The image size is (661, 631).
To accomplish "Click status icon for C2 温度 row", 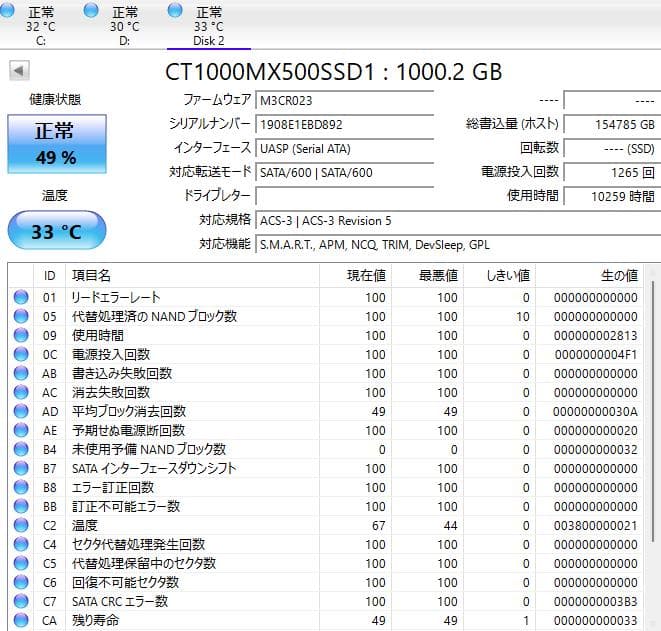I will (21, 525).
